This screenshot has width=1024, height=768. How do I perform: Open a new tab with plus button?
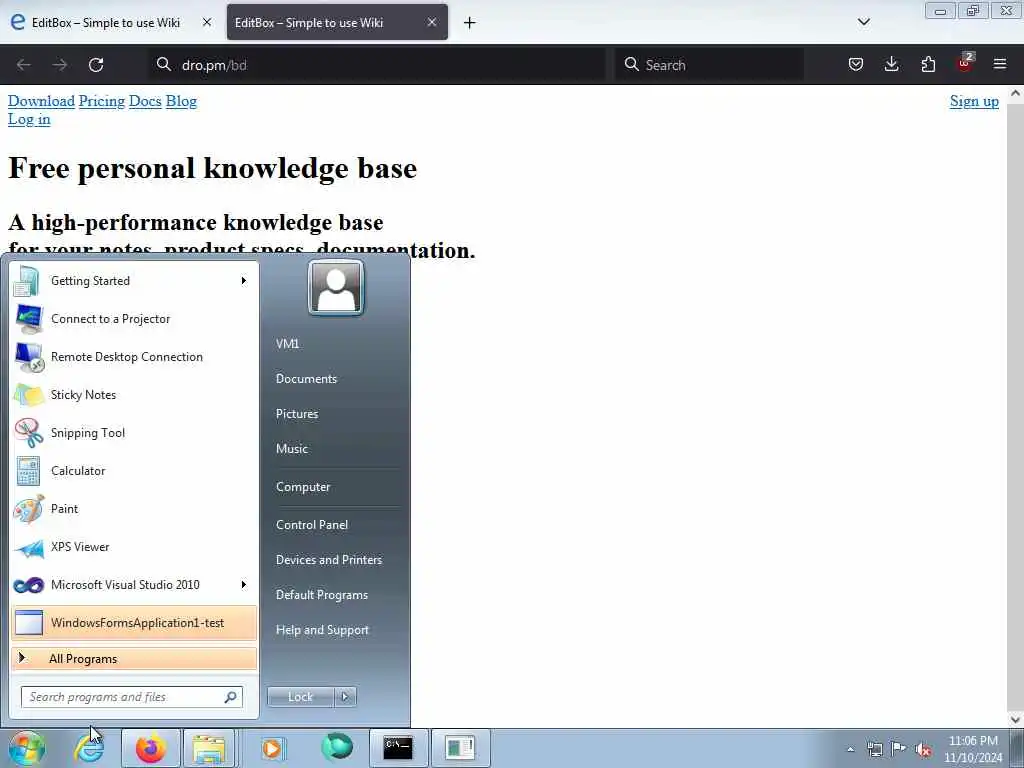470,23
